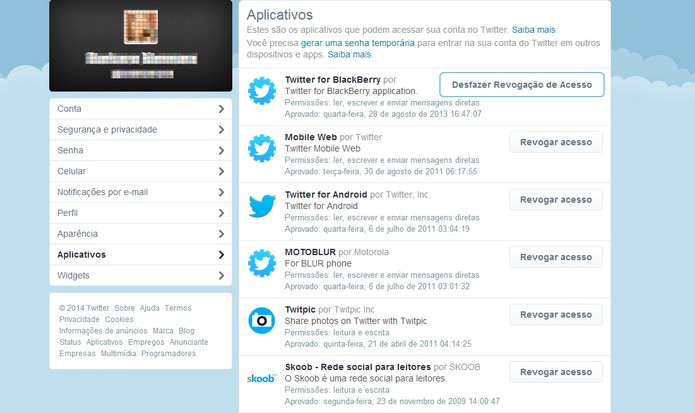The height and width of the screenshot is (413, 695).
Task: Click Saiba mais after 'dispositivos e apps'
Action: (349, 55)
